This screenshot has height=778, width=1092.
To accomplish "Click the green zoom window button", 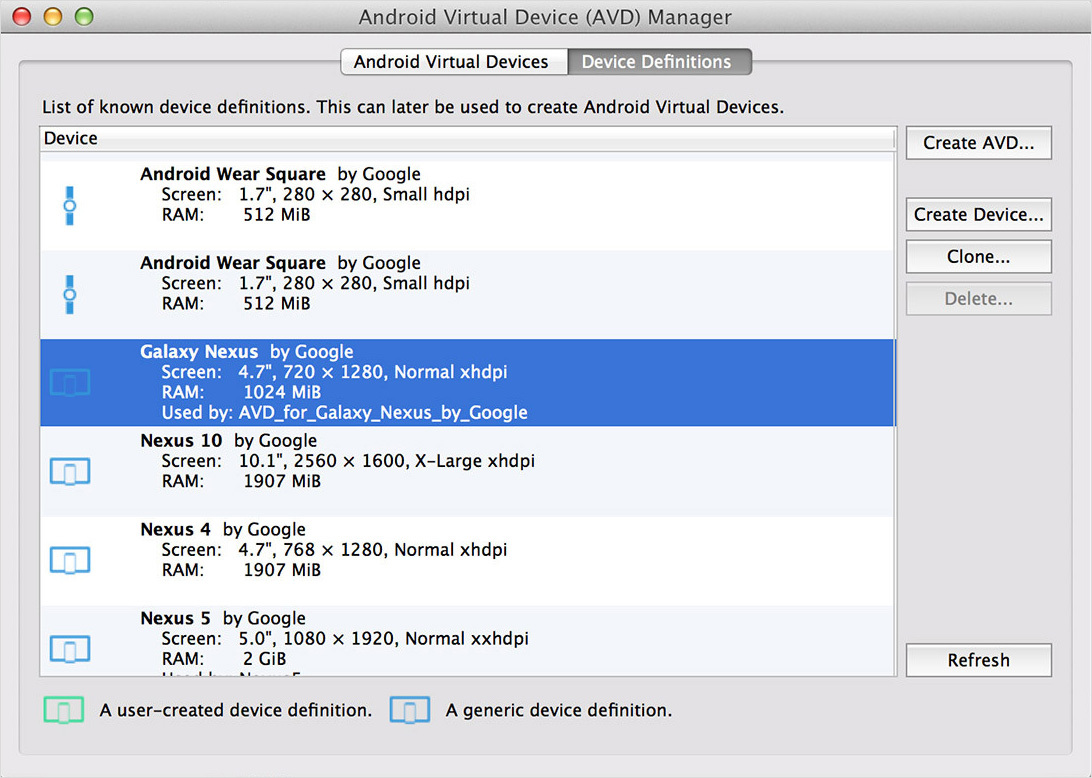I will [84, 17].
